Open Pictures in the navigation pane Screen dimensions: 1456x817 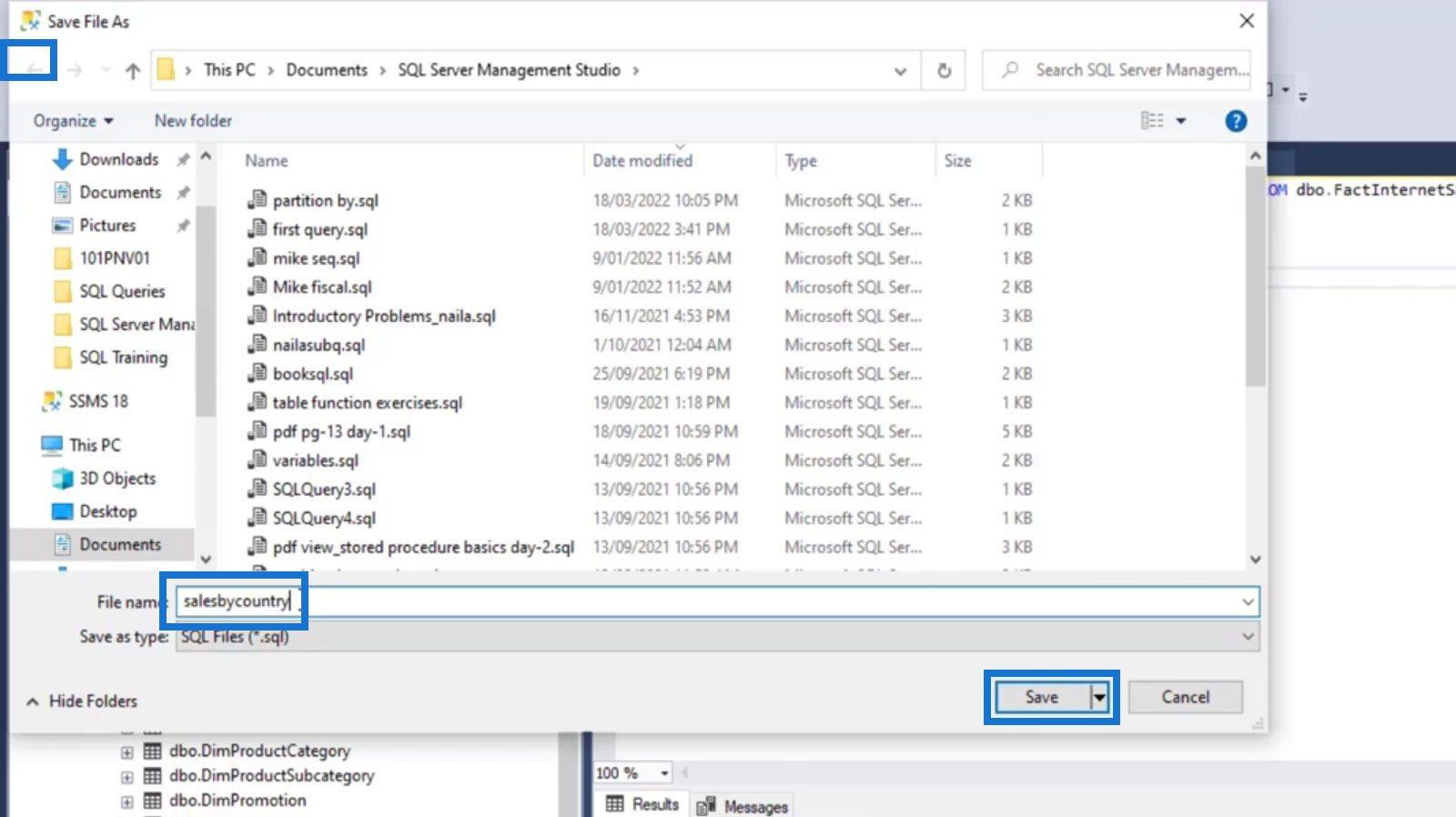click(107, 225)
